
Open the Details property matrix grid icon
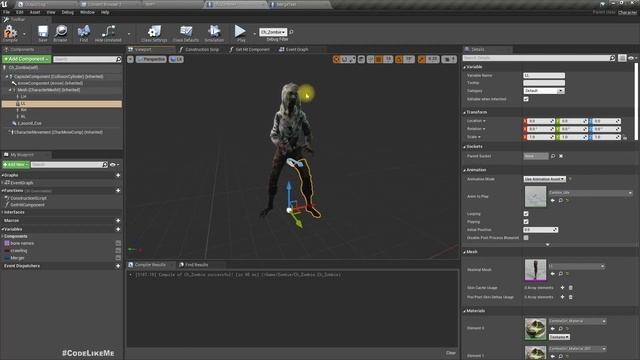click(622, 58)
